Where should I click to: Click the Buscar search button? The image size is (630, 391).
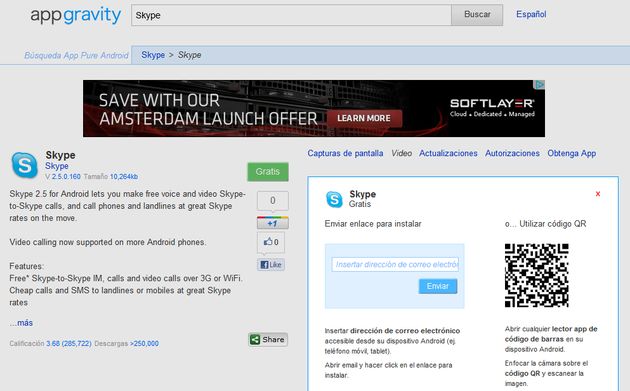click(x=477, y=15)
